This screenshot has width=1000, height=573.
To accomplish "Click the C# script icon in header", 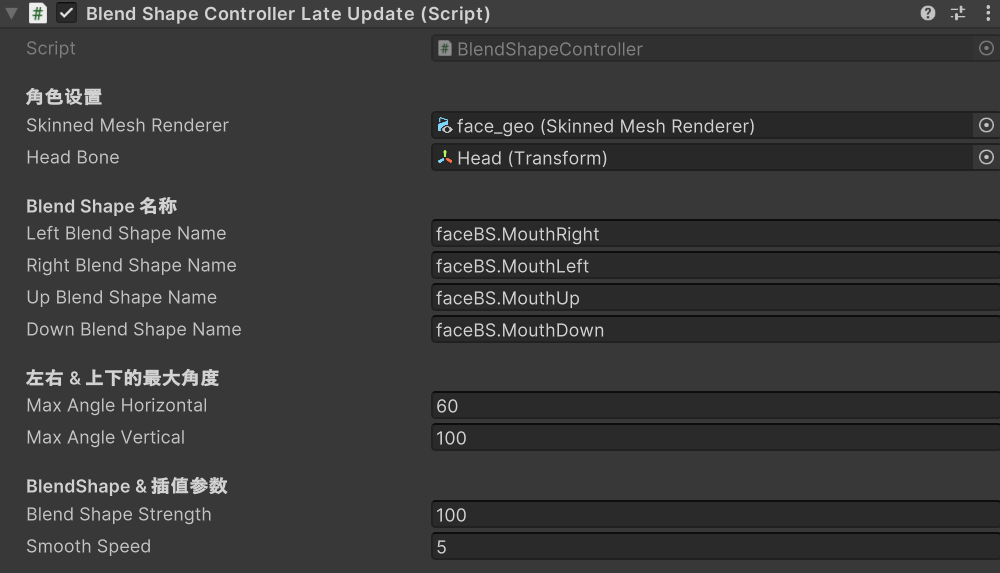I will 38,13.
